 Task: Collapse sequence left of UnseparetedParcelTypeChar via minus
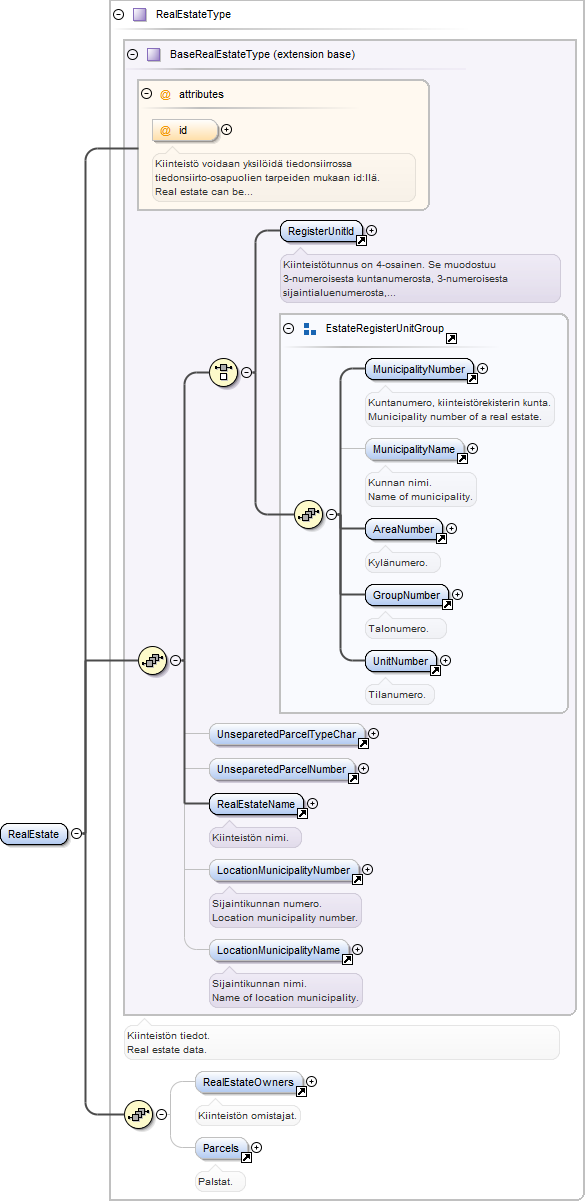[x=175, y=660]
